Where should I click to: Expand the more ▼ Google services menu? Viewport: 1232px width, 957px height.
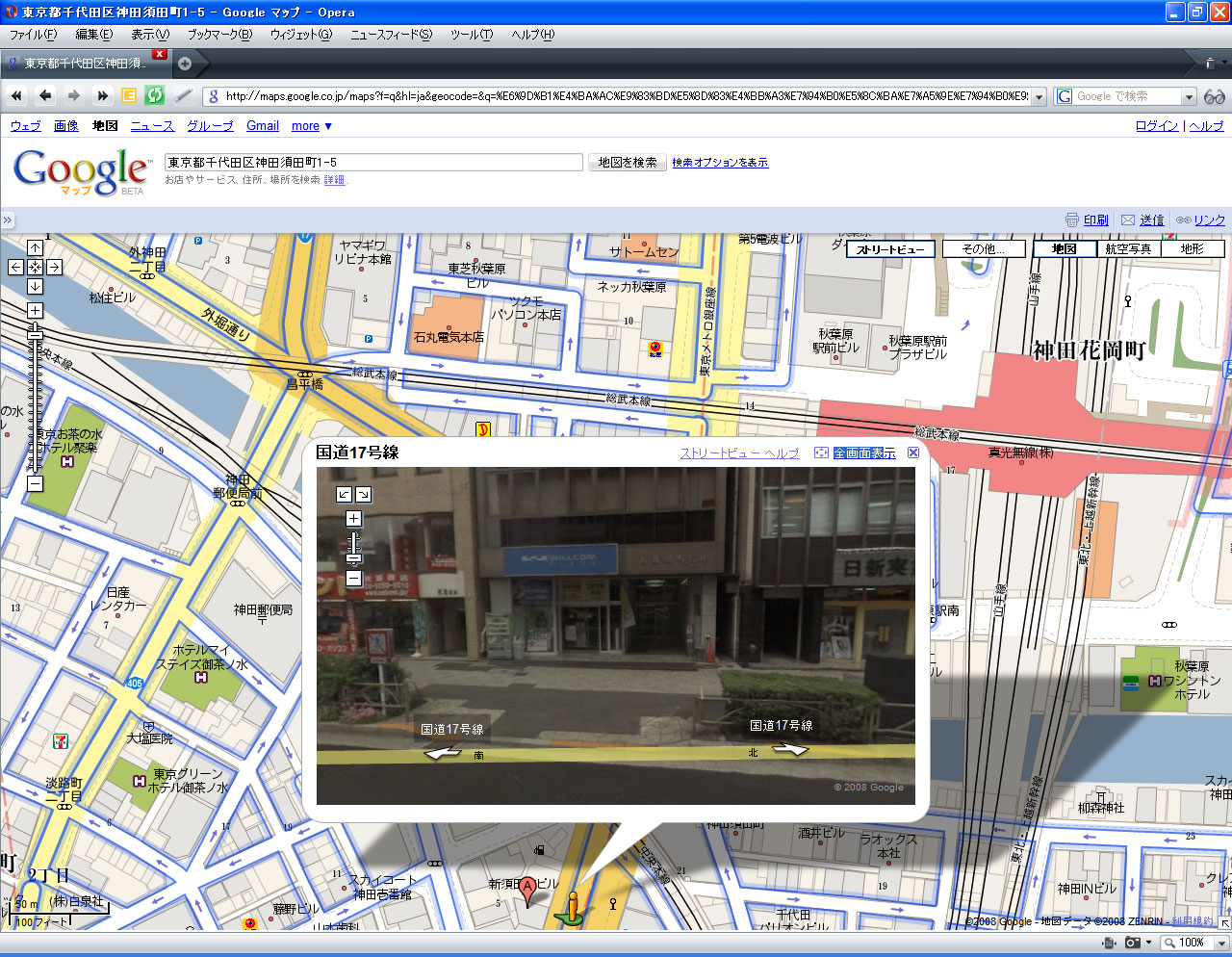click(312, 126)
